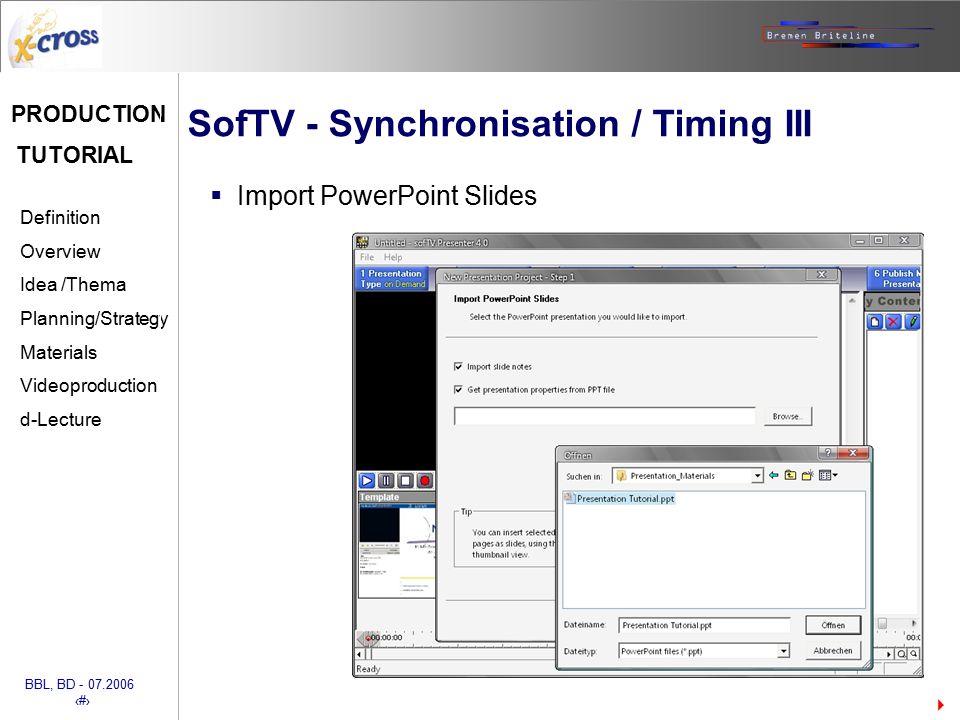Screen dimensions: 960x720
Task: Click the Abbrechen button
Action: tap(833, 650)
